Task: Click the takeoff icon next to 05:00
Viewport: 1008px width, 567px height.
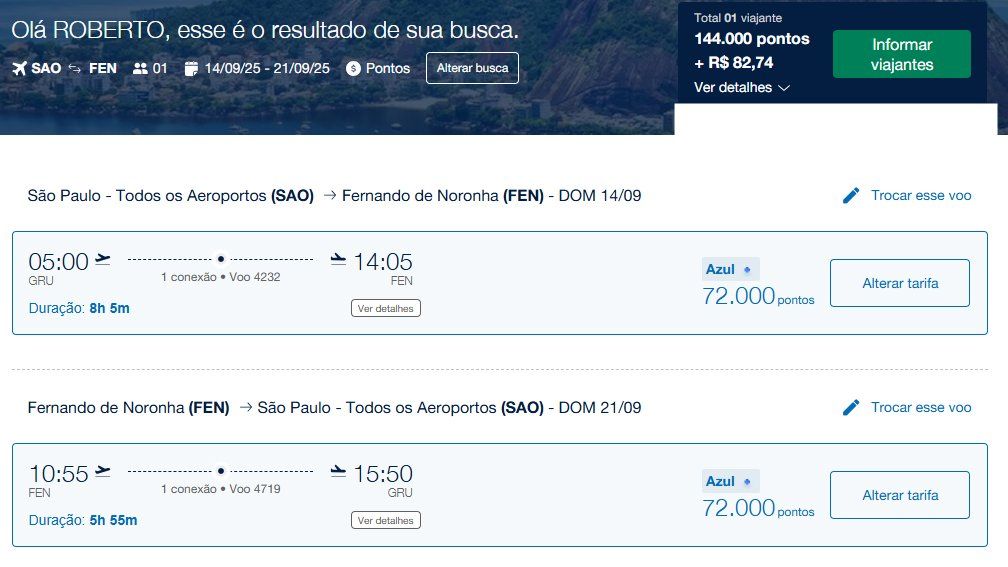Action: 103,259
